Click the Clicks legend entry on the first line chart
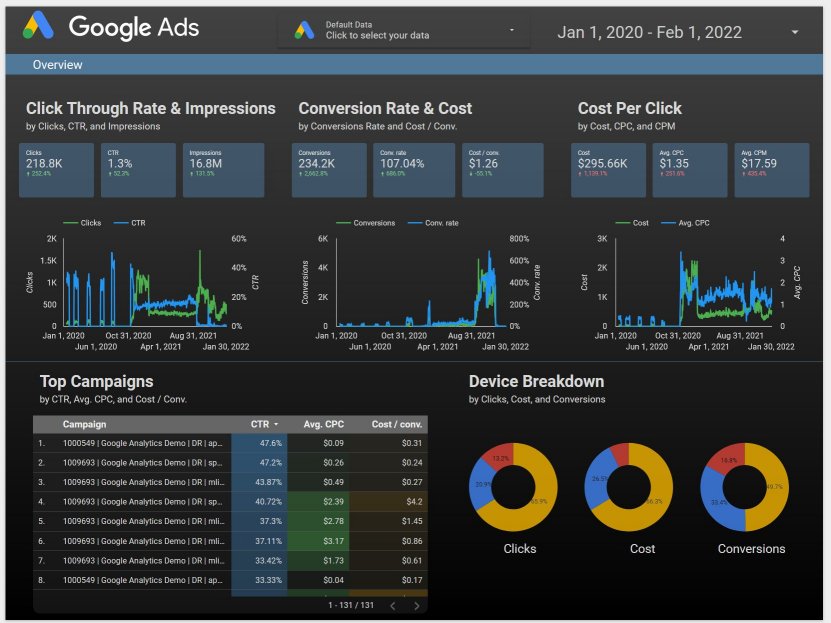Image resolution: width=831 pixels, height=623 pixels. coord(82,223)
